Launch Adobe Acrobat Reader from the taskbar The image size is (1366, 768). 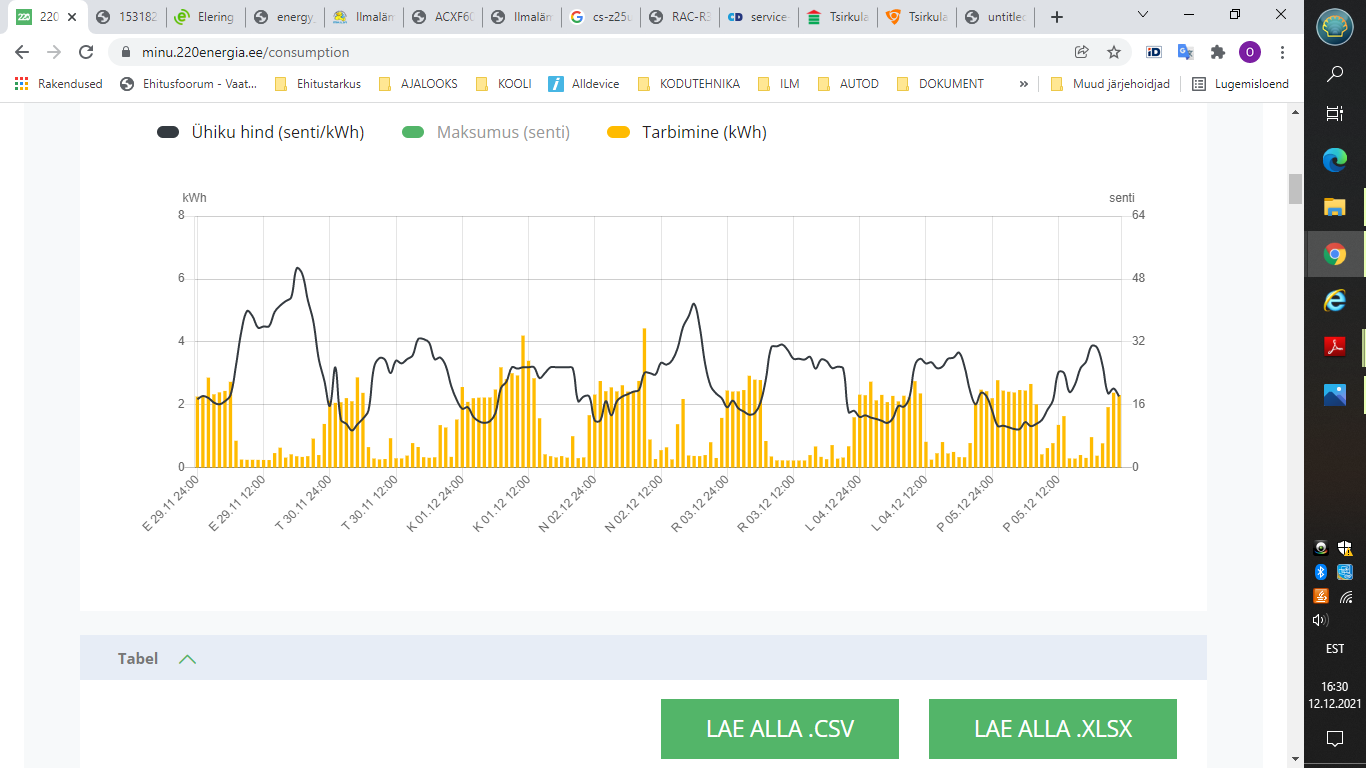pyautogui.click(x=1334, y=347)
